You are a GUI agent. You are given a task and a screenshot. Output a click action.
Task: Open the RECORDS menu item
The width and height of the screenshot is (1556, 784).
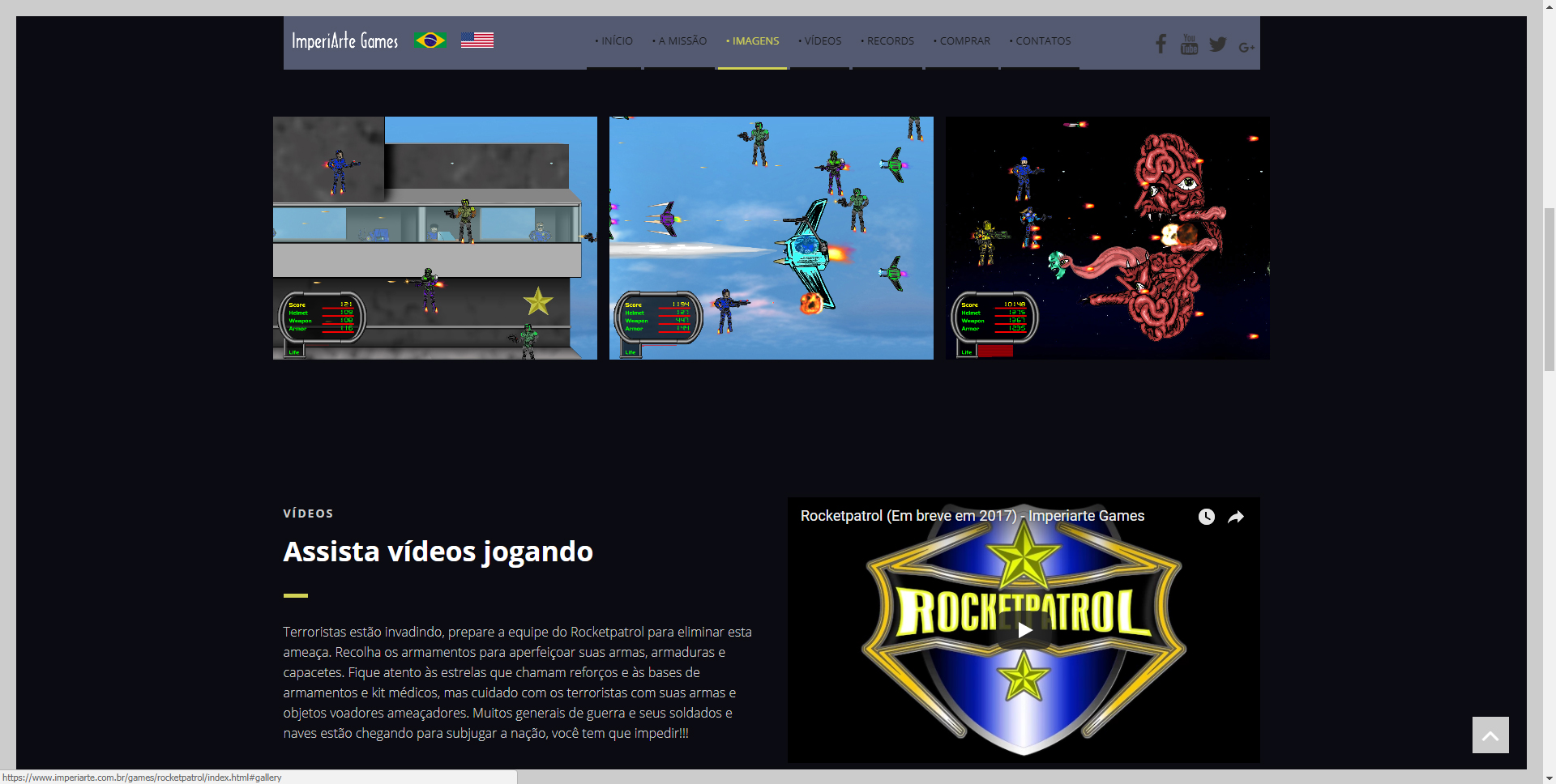click(887, 41)
